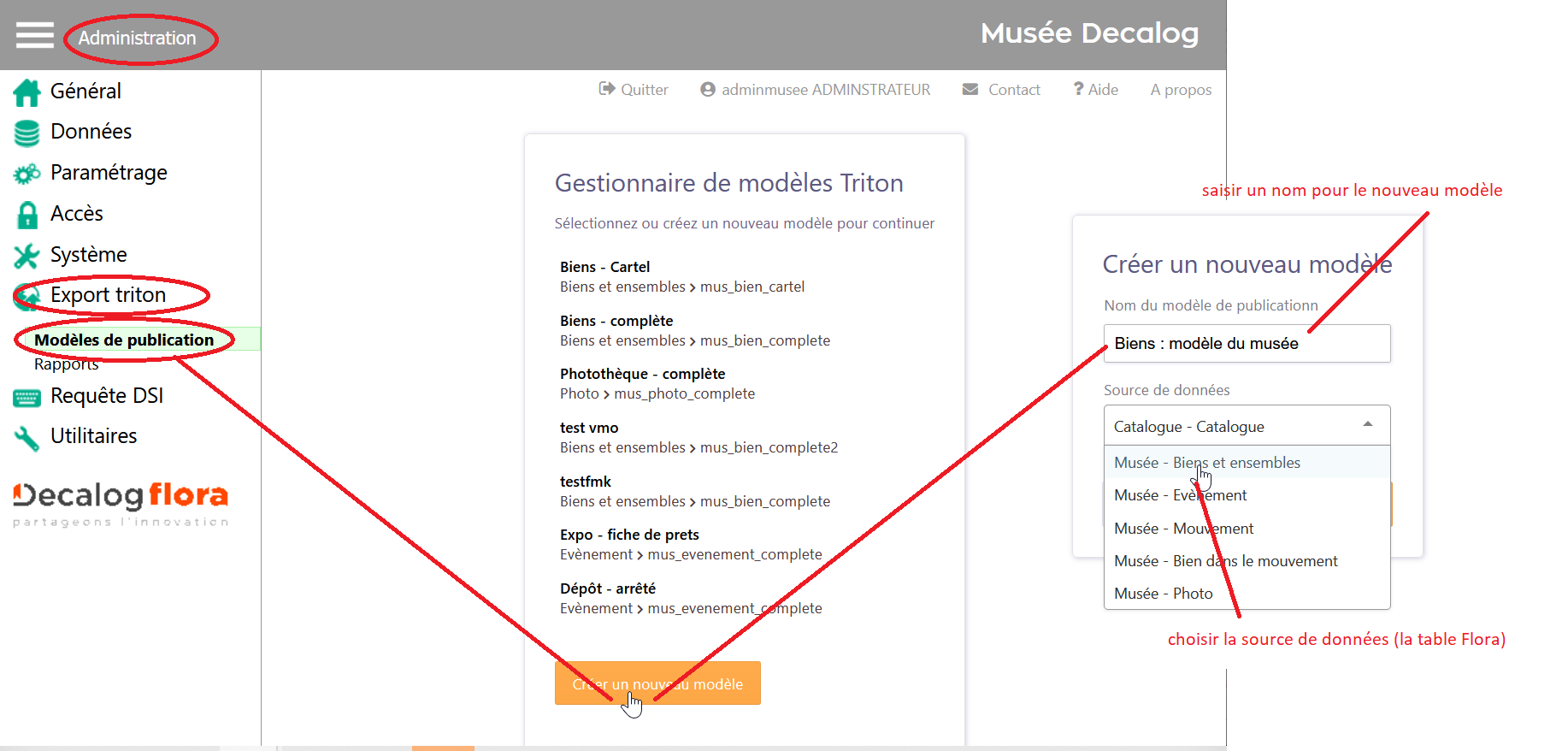Click the Nom du modèle input field
Image resolution: width=1568 pixels, height=751 pixels.
(x=1247, y=343)
